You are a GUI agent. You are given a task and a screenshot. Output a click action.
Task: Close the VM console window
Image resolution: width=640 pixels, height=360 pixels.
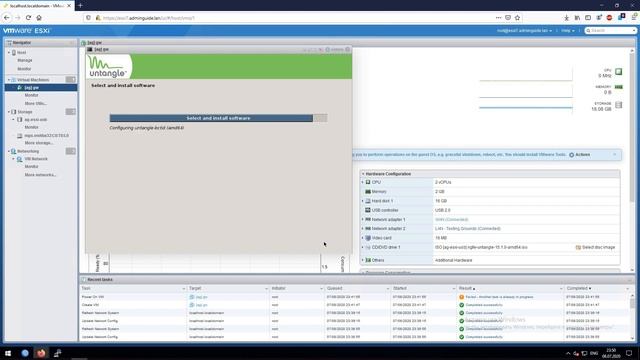coord(348,49)
